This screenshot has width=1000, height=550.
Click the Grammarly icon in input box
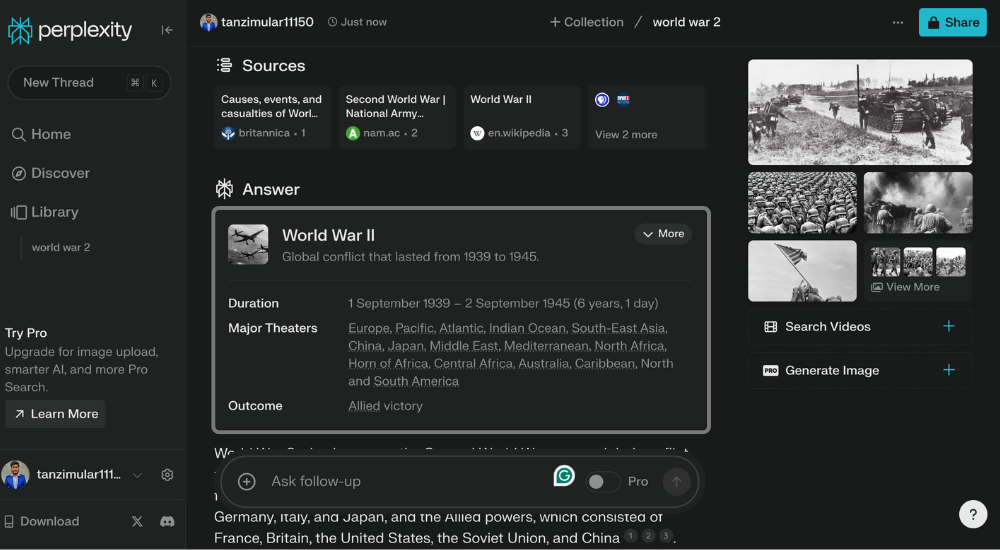coord(564,476)
